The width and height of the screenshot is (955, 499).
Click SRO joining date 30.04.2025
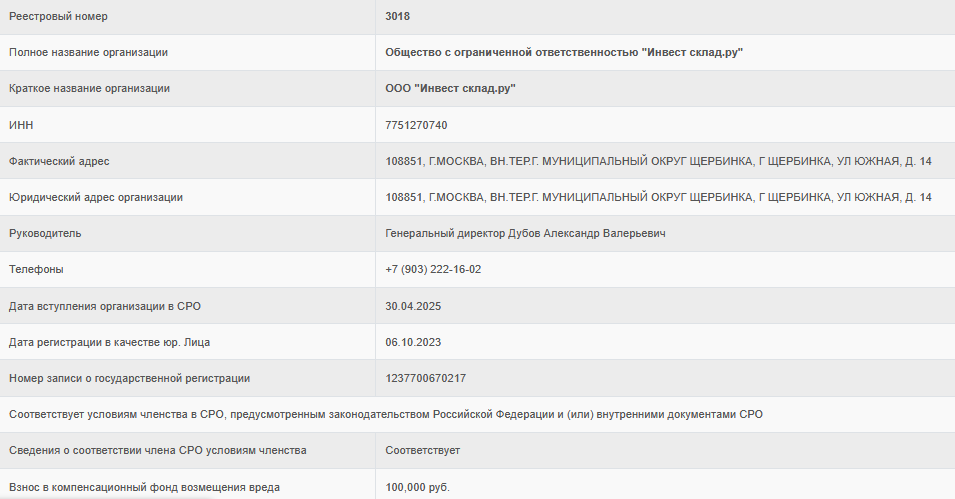(413, 305)
